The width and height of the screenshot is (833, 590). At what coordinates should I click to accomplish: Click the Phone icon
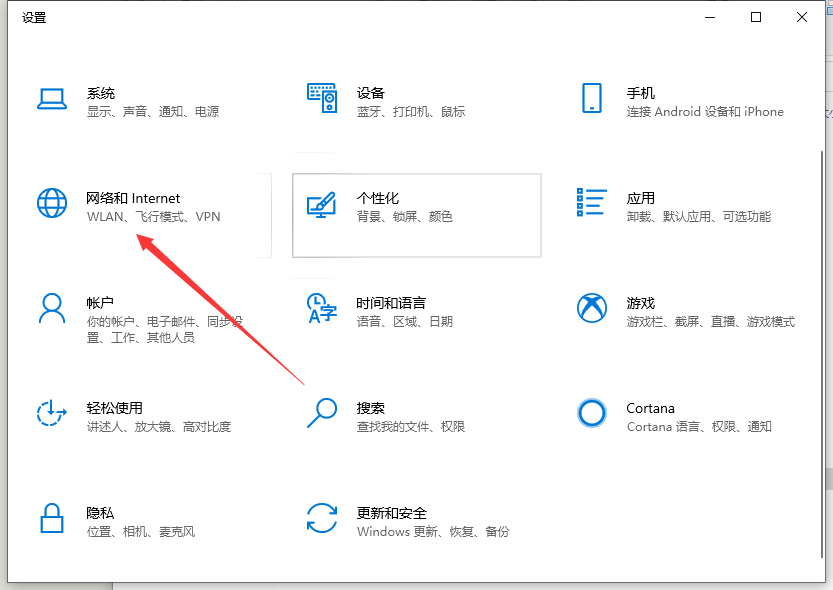tap(591, 98)
